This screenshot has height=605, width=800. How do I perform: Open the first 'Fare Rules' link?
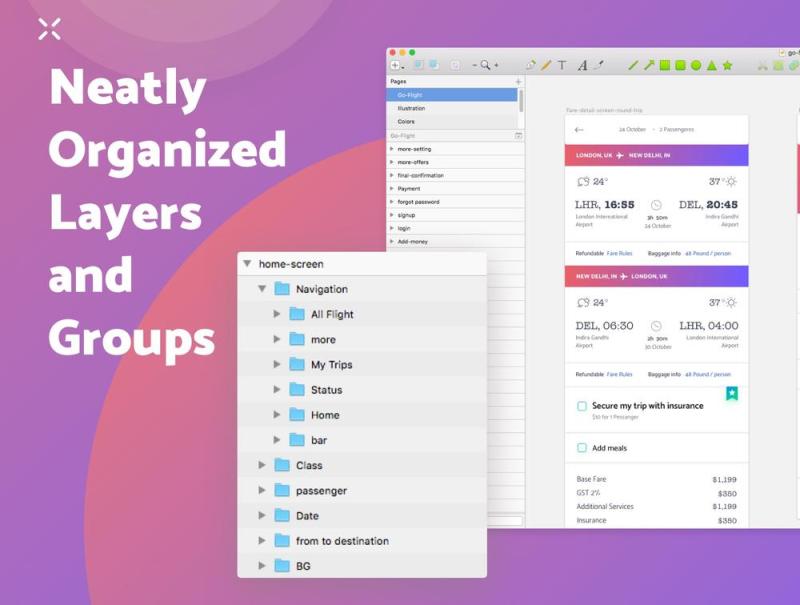(x=619, y=253)
